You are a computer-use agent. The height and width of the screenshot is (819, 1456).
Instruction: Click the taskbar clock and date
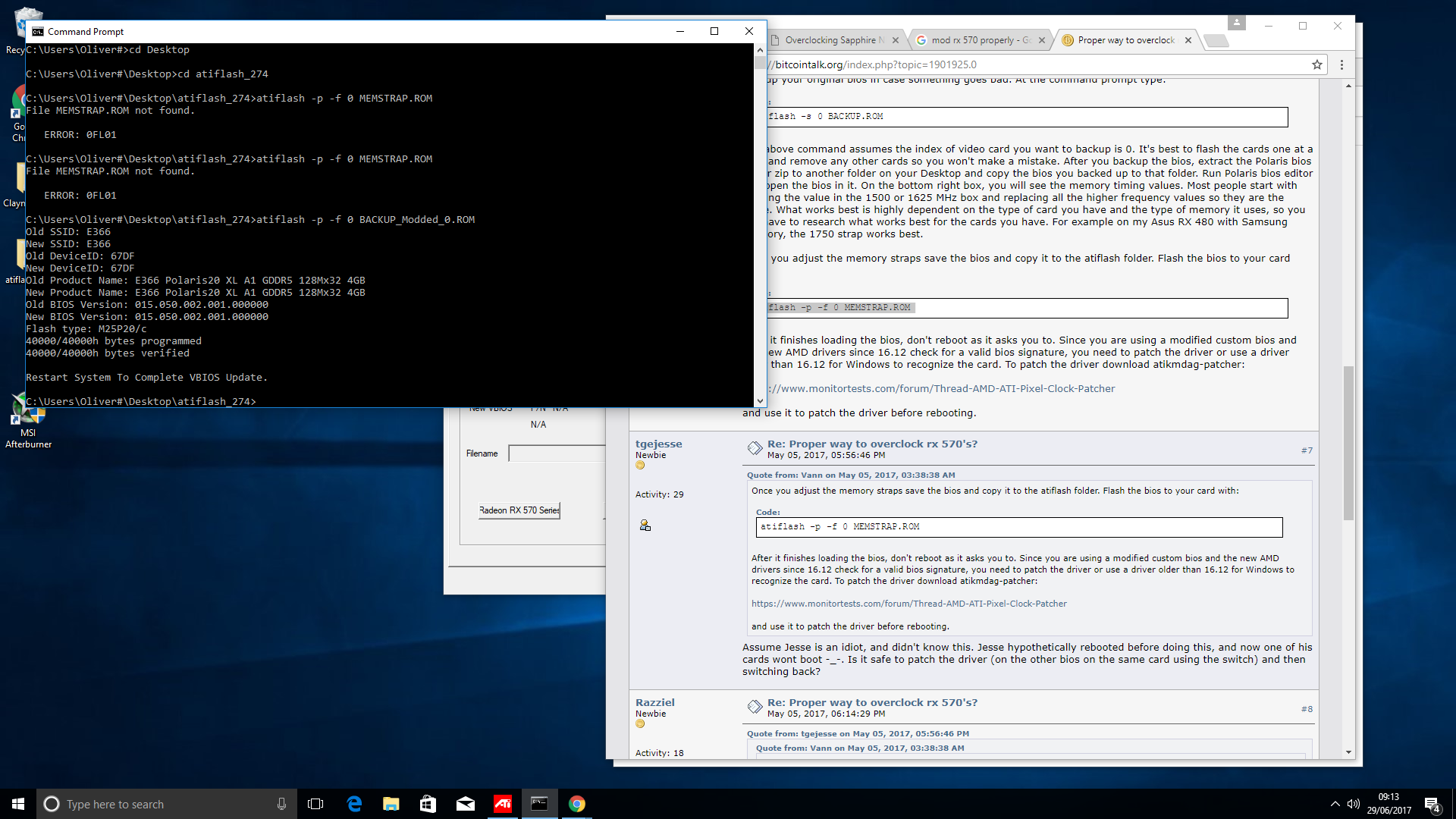(x=1389, y=804)
